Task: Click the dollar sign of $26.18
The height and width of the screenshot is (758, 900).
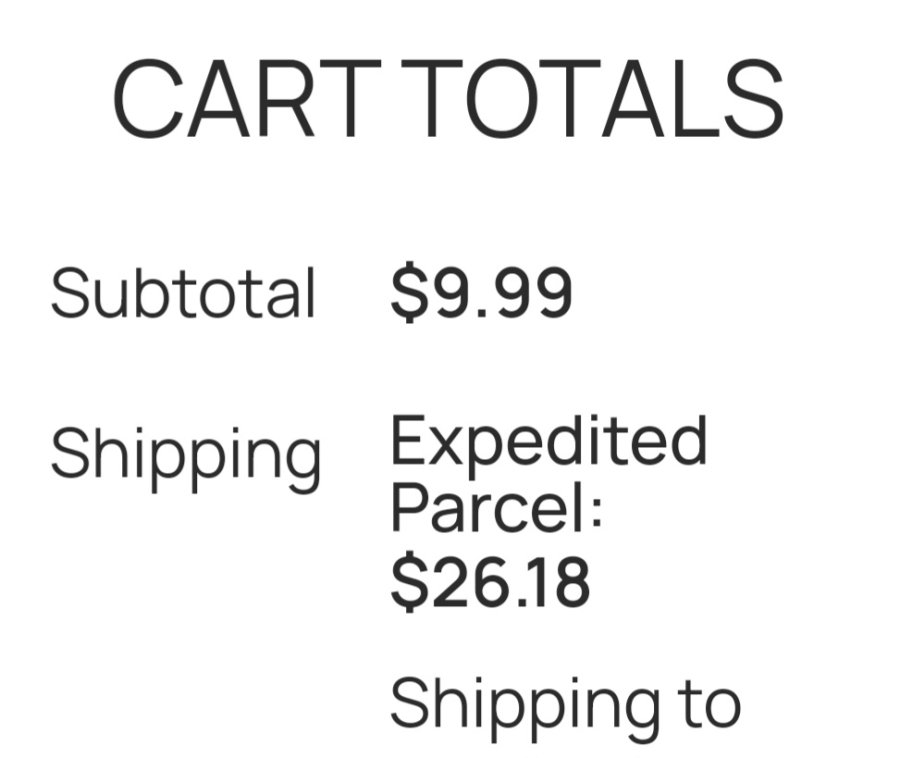Action: 407,583
